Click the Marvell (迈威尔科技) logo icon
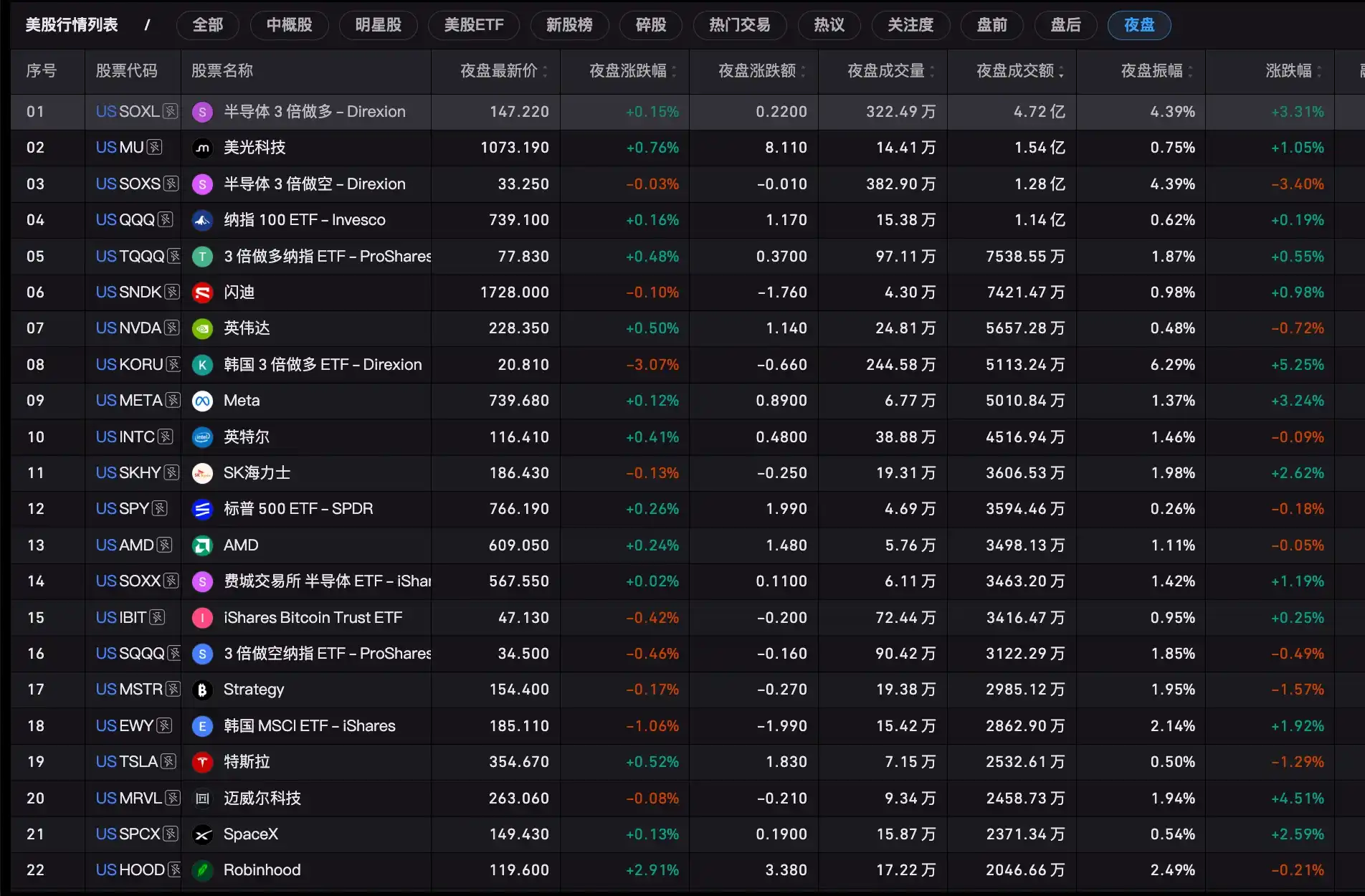 tap(203, 799)
